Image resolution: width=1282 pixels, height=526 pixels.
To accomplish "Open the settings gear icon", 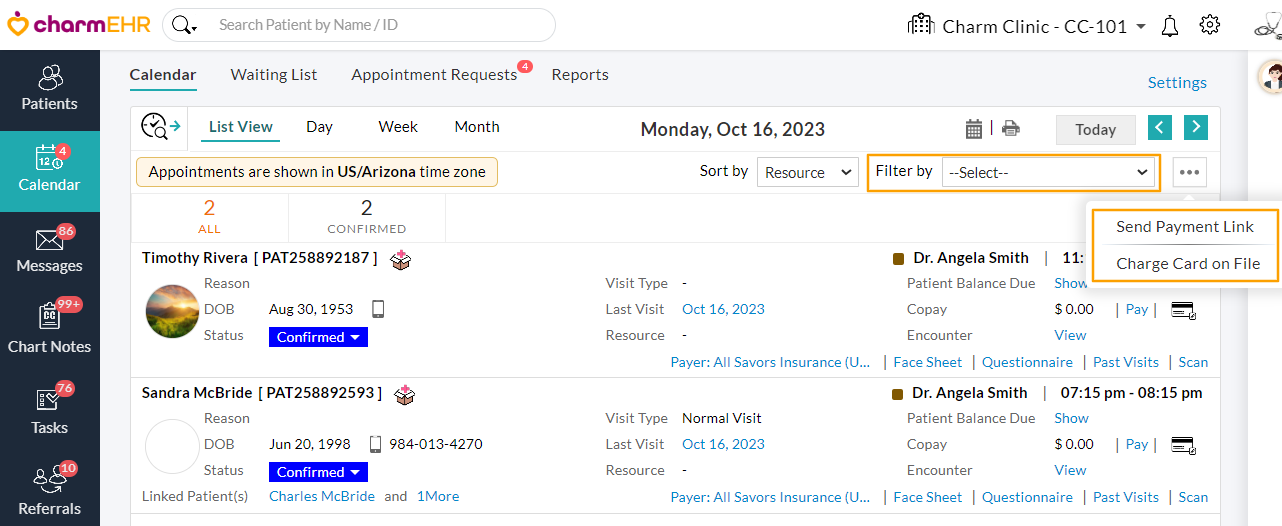I will [1210, 25].
